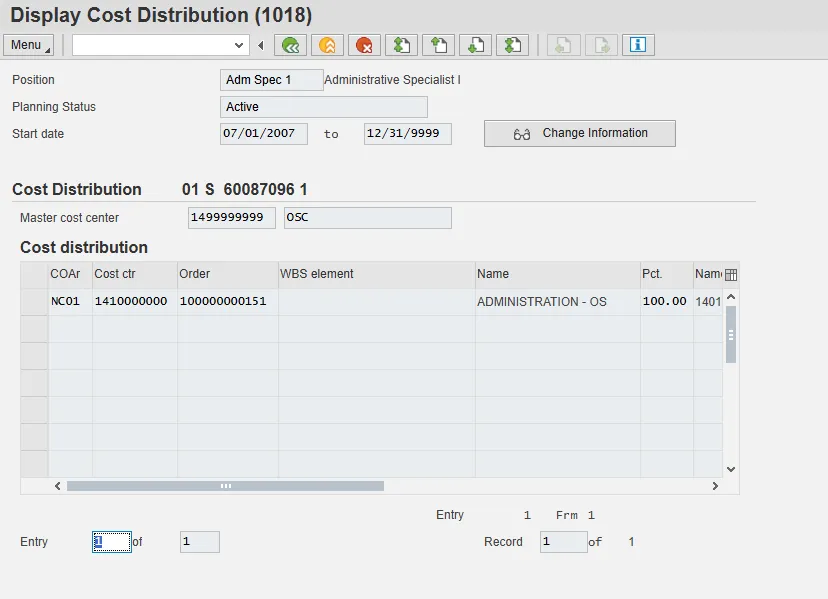828x599 pixels.
Task: Open table column configuration icon
Action: pos(731,275)
